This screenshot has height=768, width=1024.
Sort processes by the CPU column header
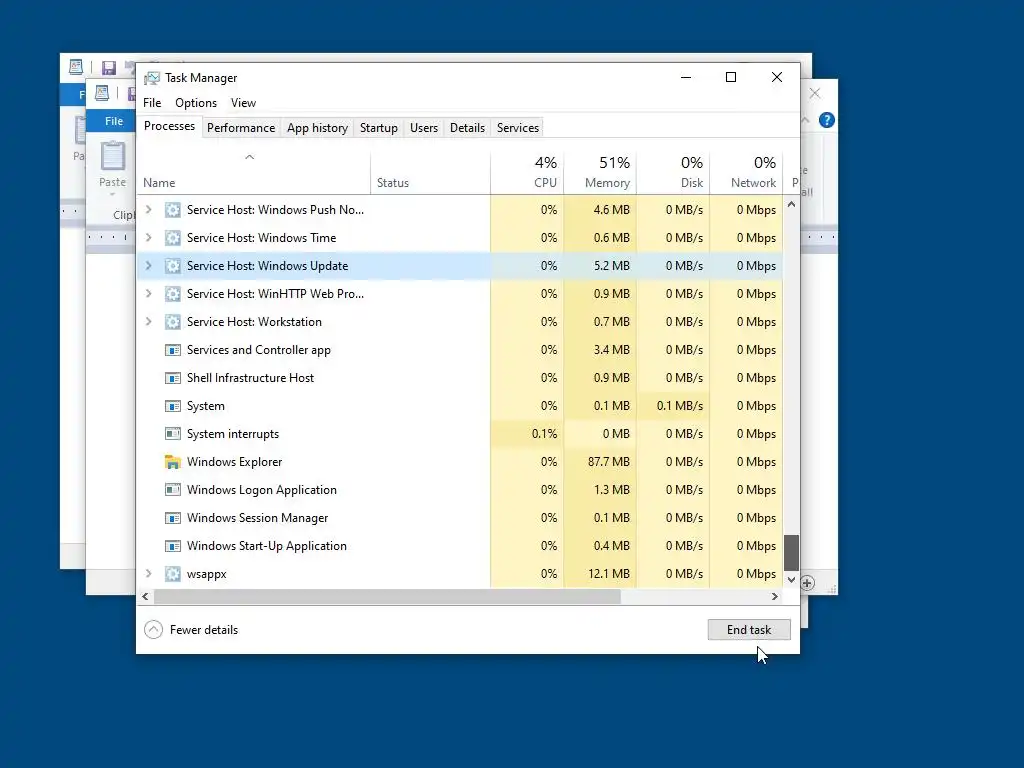[x=527, y=172]
